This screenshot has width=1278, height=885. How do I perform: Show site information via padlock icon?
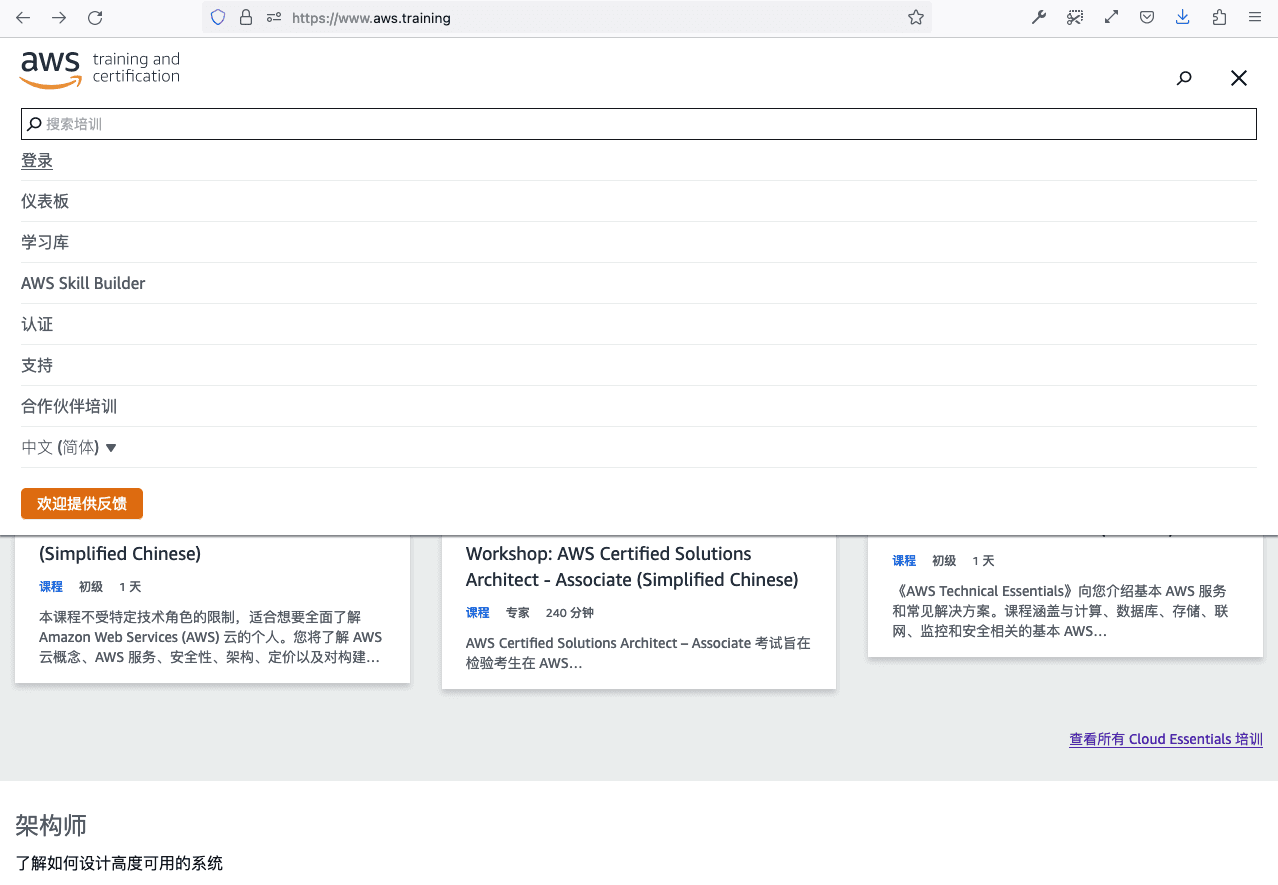point(246,17)
